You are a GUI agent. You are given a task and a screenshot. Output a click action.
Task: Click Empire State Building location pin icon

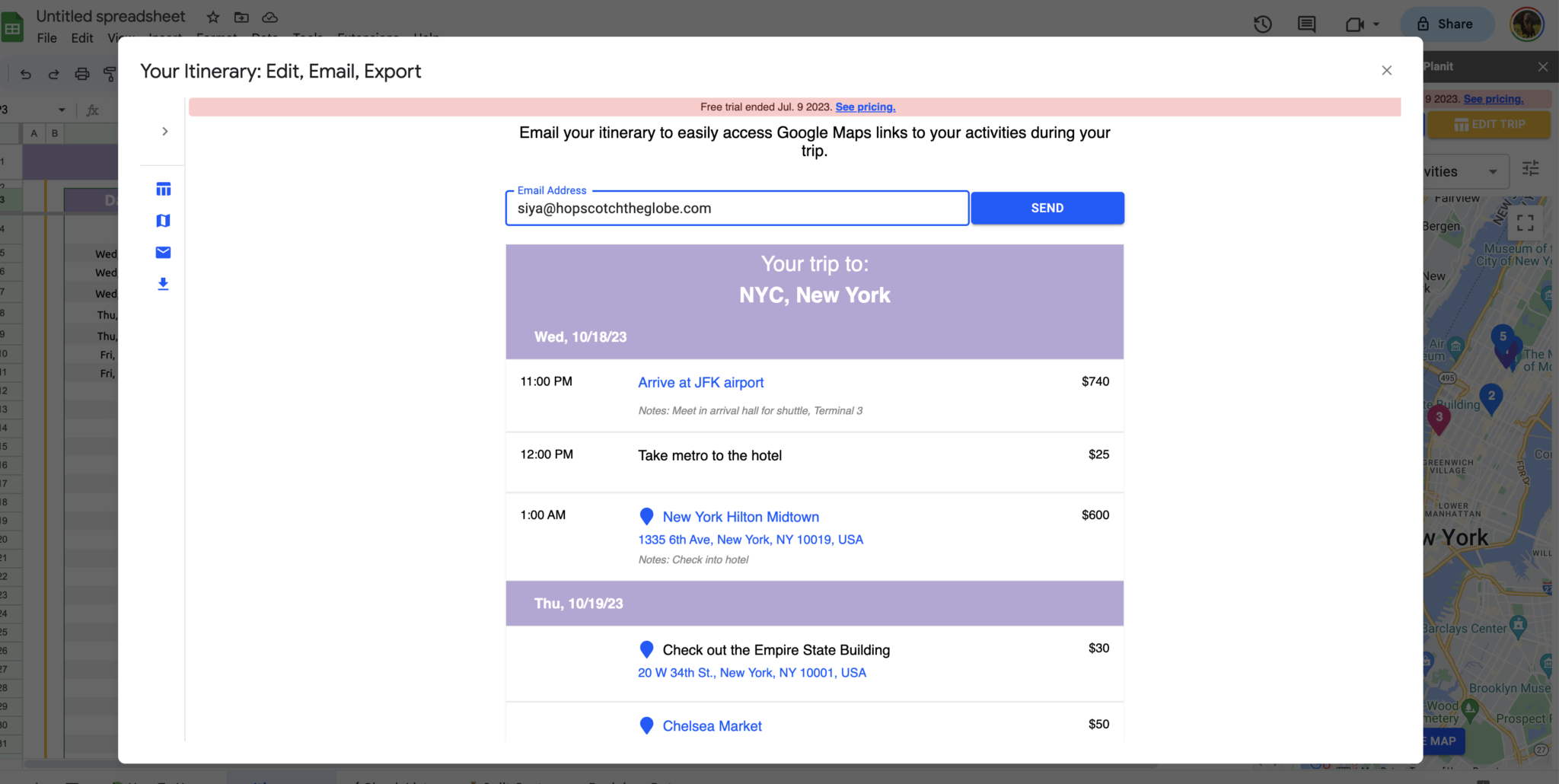[x=646, y=649]
